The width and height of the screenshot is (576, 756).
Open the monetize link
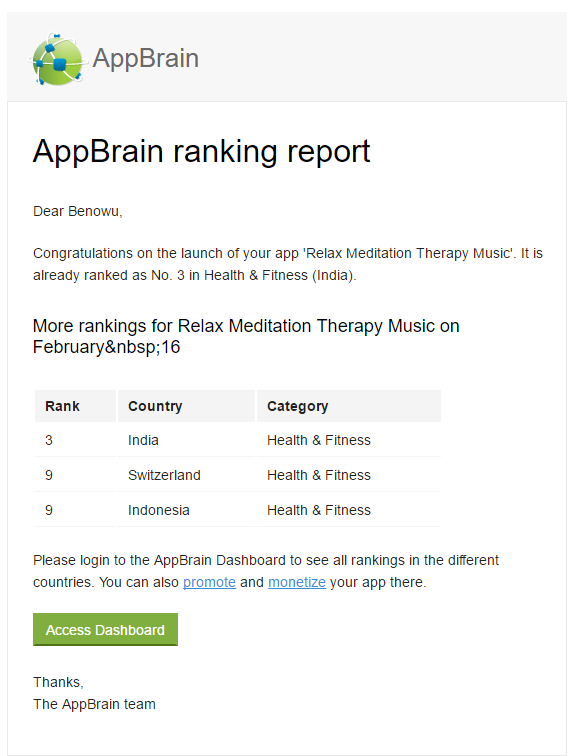(297, 582)
